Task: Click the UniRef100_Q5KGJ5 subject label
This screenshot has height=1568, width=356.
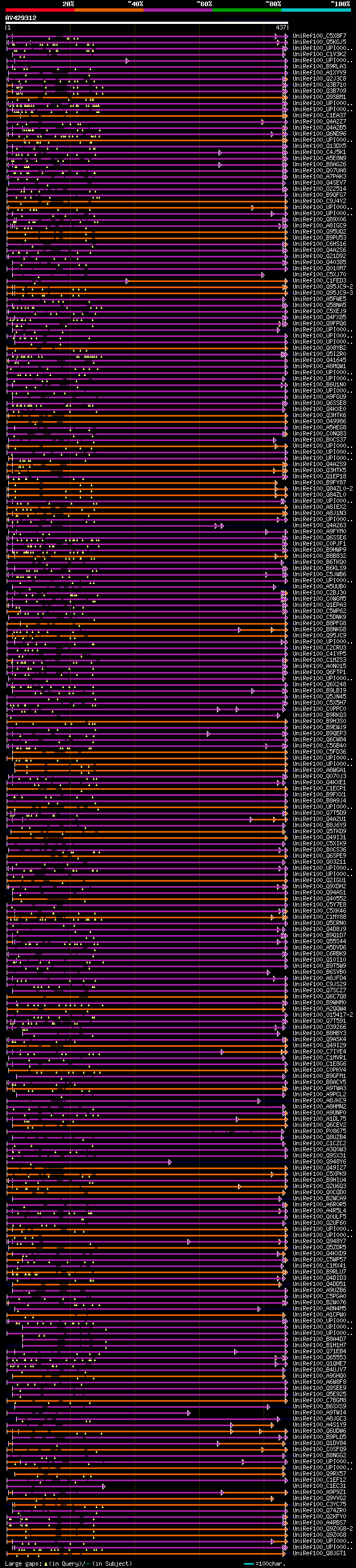Action: 319,42
